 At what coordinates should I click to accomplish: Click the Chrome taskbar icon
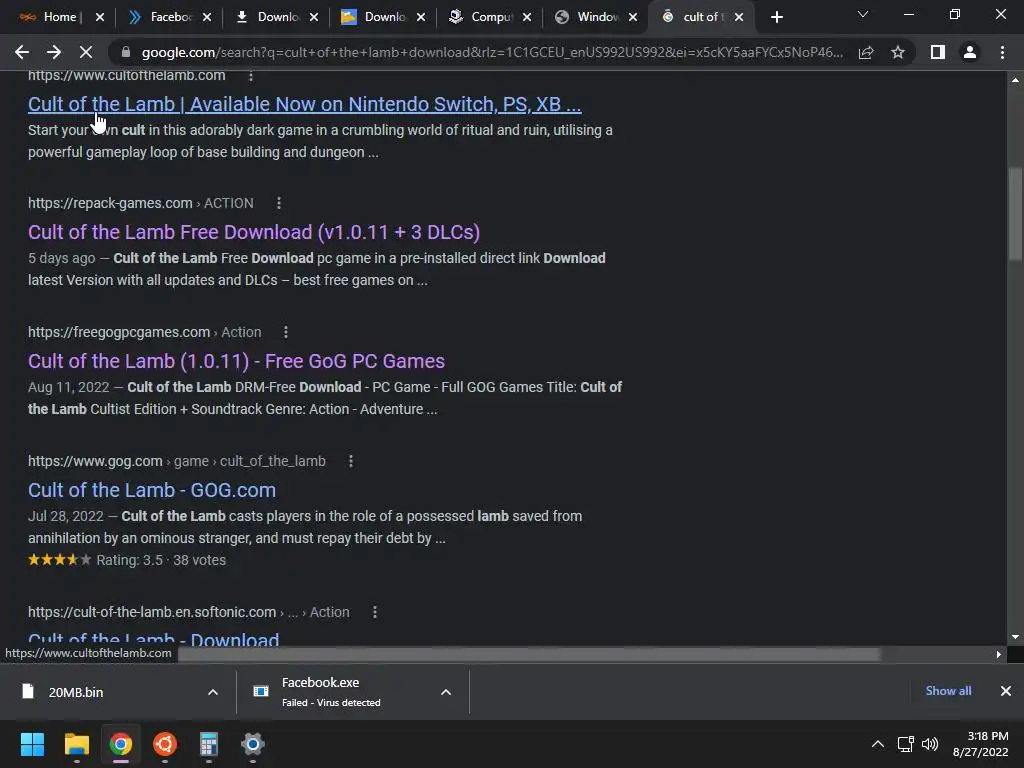click(x=121, y=744)
